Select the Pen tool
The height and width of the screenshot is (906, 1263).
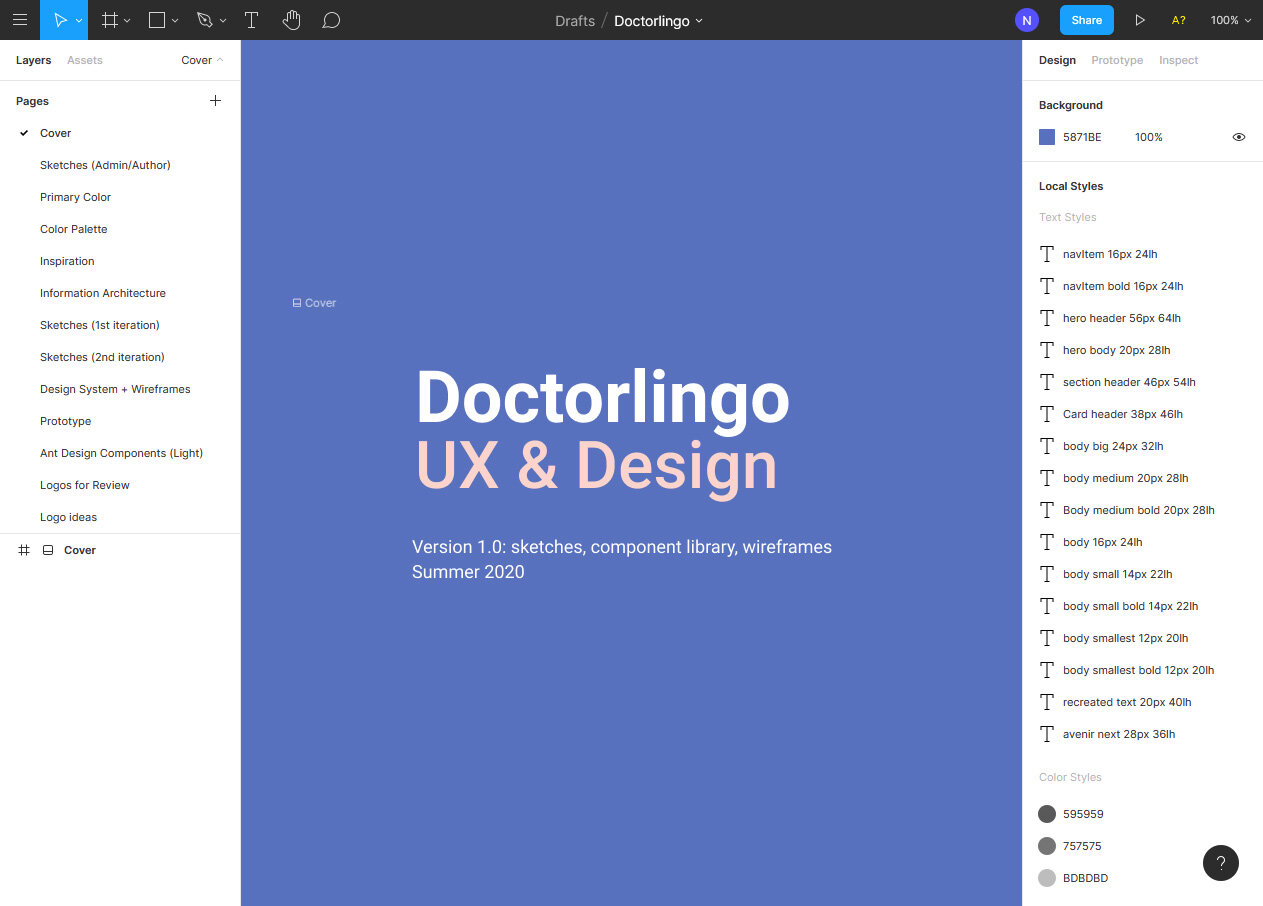(205, 20)
